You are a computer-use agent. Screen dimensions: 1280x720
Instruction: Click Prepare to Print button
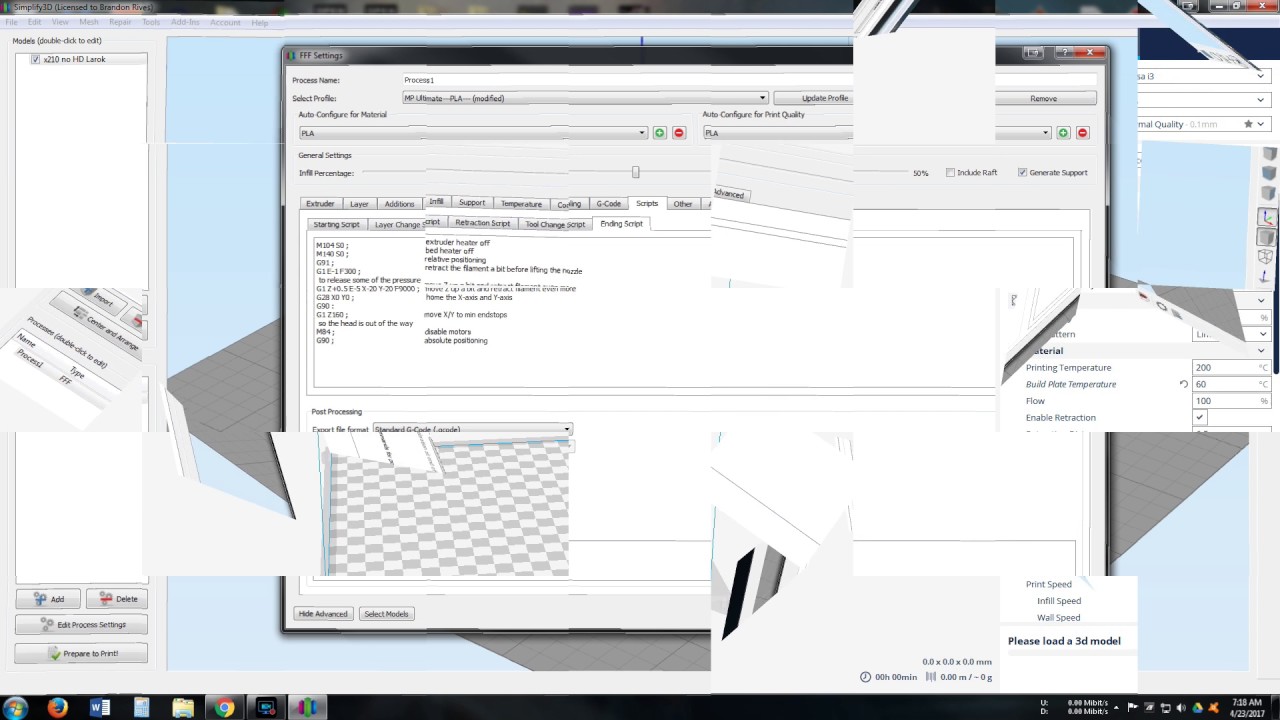81,653
